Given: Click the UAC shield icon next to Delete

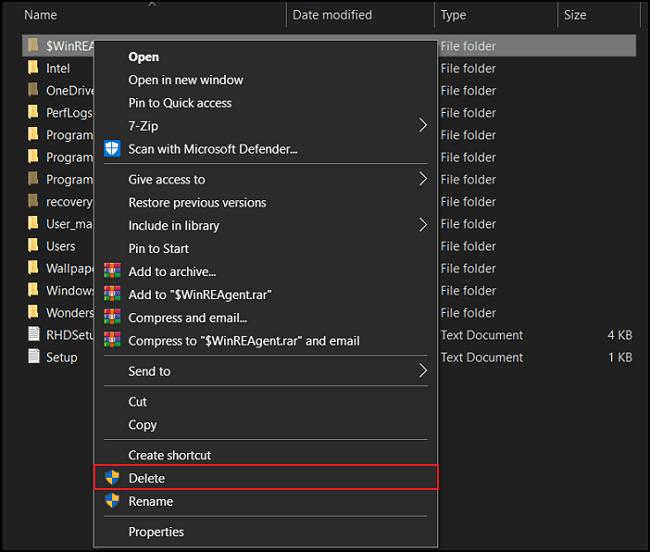Looking at the screenshot, I should (x=112, y=478).
